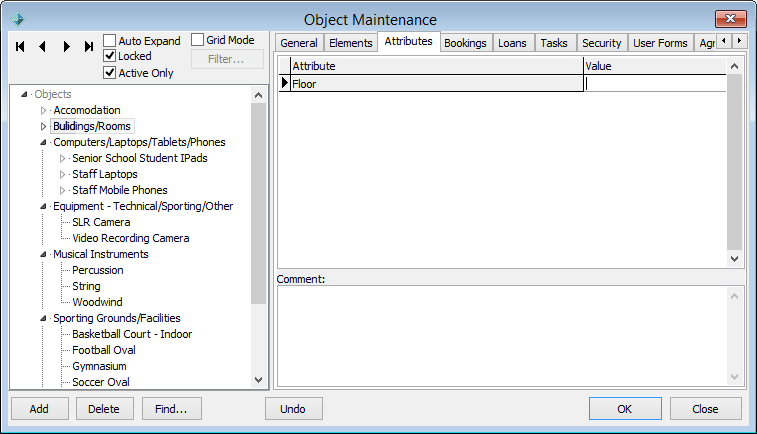Select the Attributes tab
Screen dimensions: 757x434
408,42
